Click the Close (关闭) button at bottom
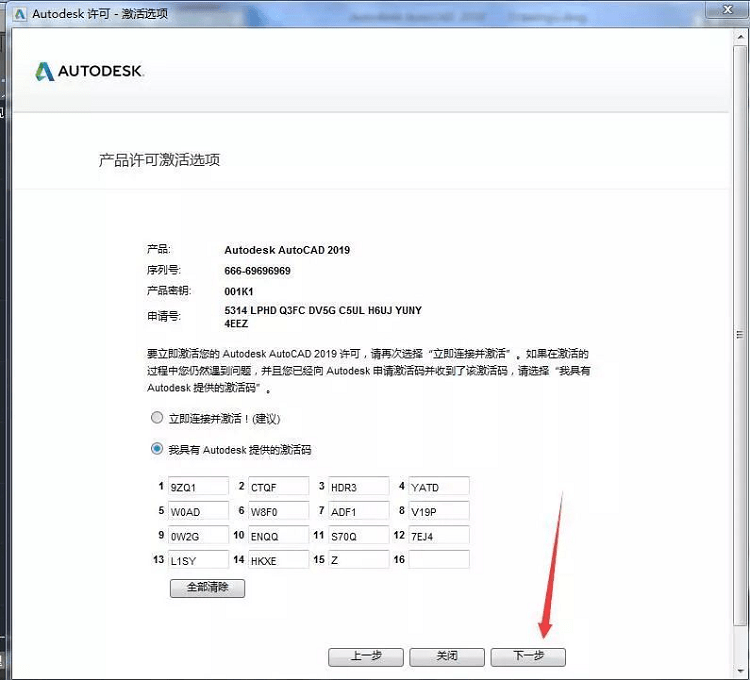Viewport: 750px width, 680px height. (x=447, y=657)
